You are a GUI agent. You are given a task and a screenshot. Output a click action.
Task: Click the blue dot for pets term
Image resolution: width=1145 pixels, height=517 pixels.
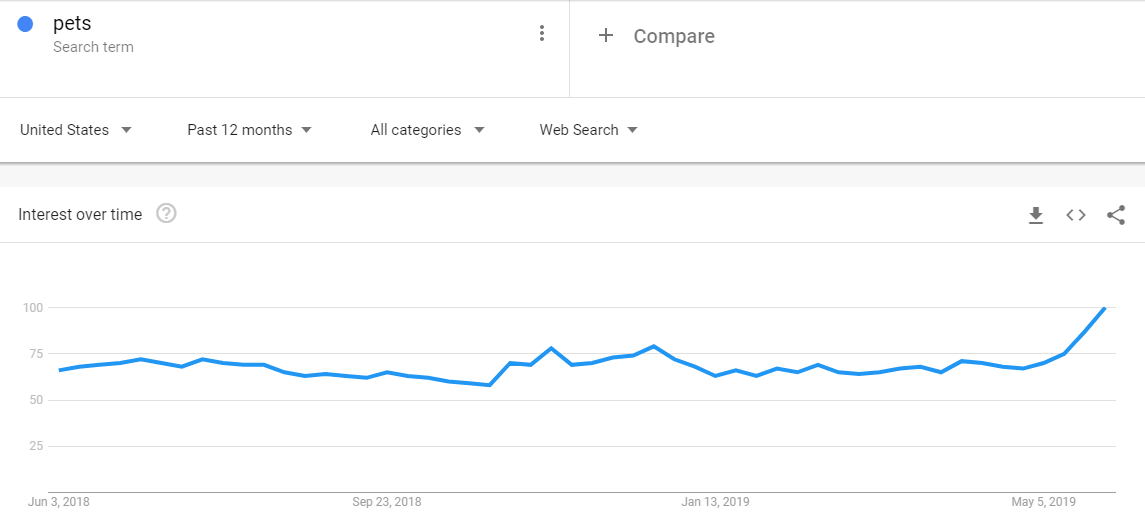(x=26, y=24)
